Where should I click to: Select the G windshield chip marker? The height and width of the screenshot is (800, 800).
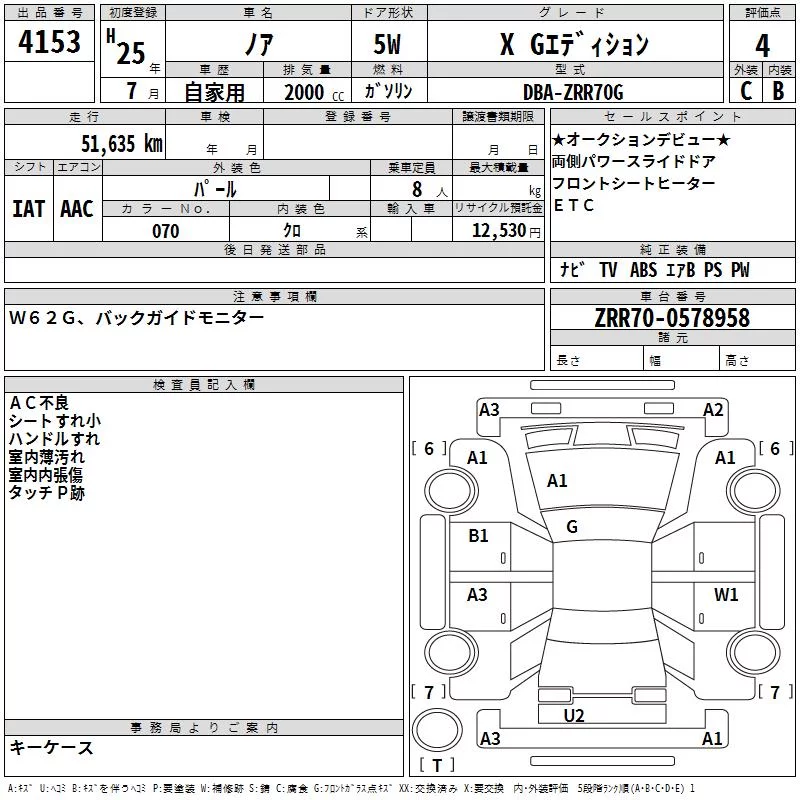pyautogui.click(x=572, y=527)
